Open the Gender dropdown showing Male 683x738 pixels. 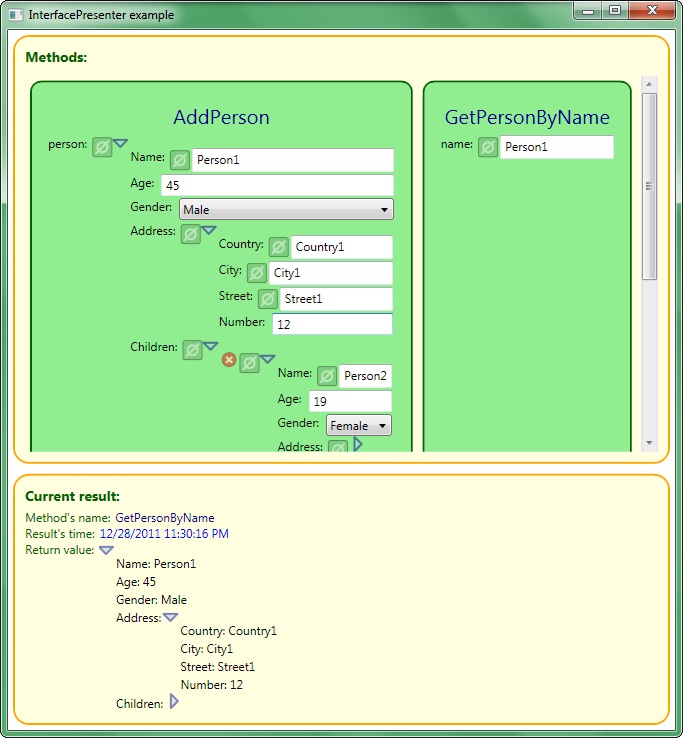[x=286, y=209]
